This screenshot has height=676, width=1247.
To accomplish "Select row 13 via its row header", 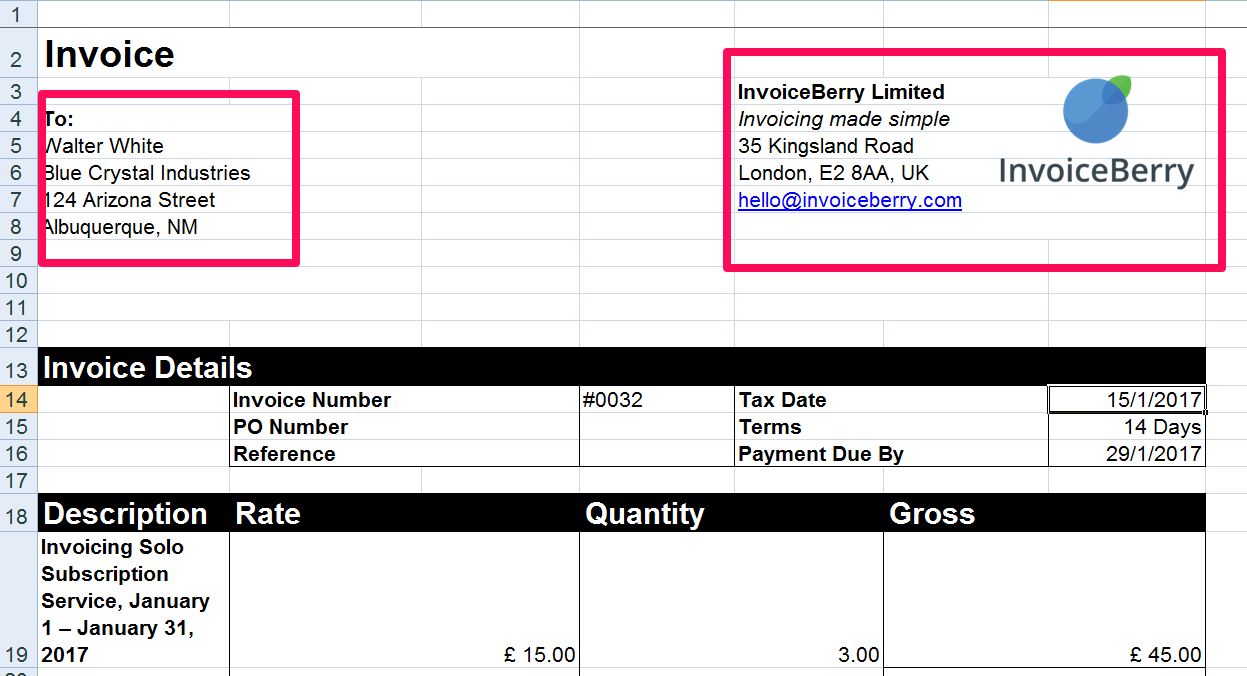I will (18, 367).
